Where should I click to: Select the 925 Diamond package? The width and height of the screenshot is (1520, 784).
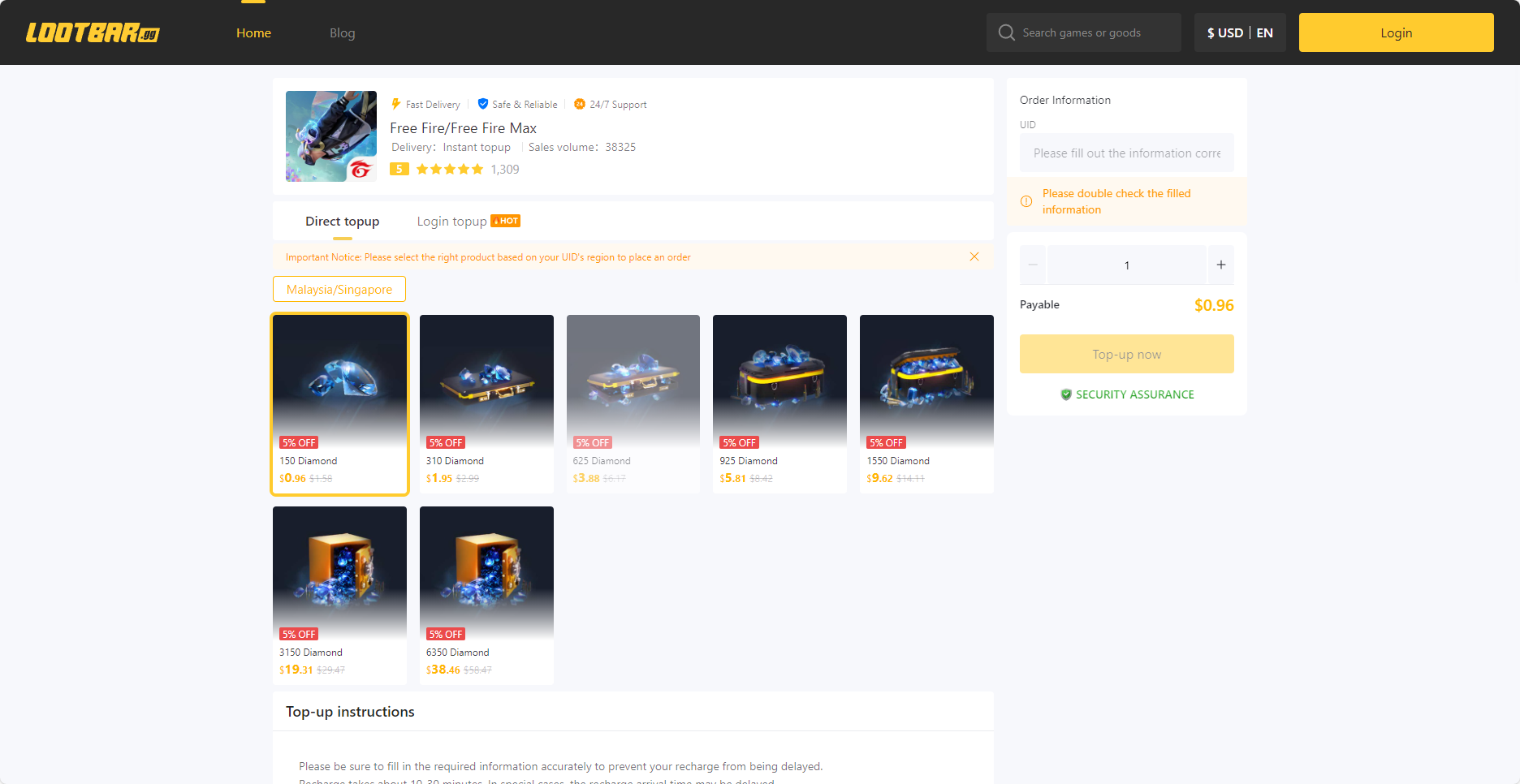(779, 403)
